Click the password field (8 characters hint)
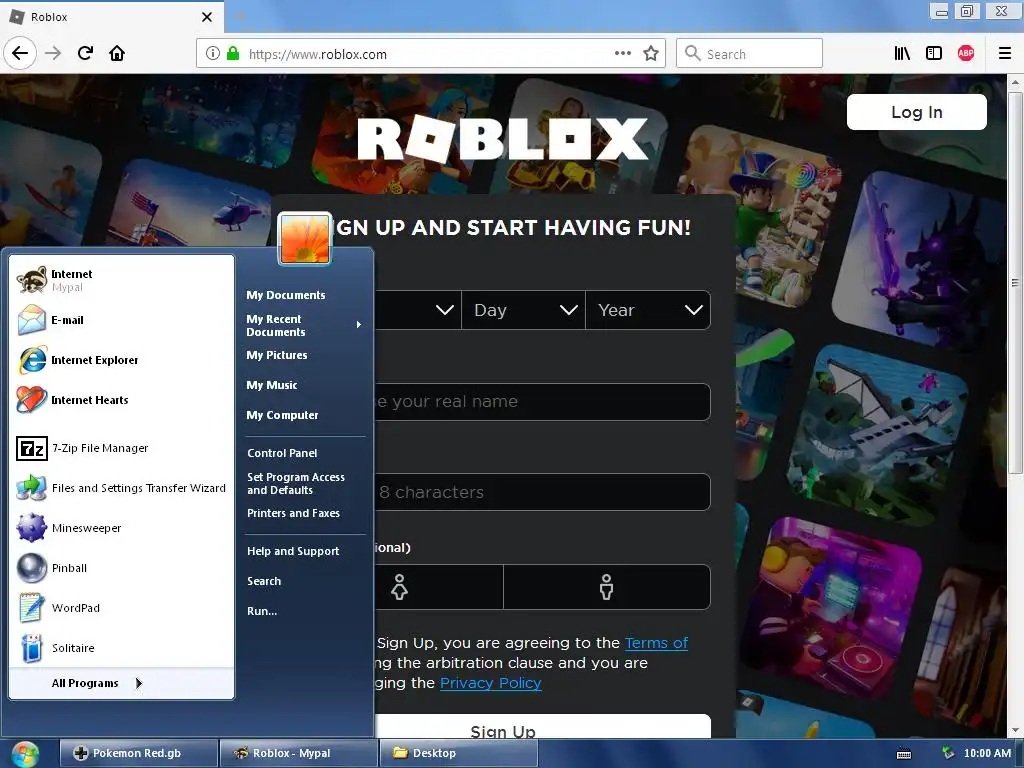This screenshot has height=768, width=1024. 543,492
